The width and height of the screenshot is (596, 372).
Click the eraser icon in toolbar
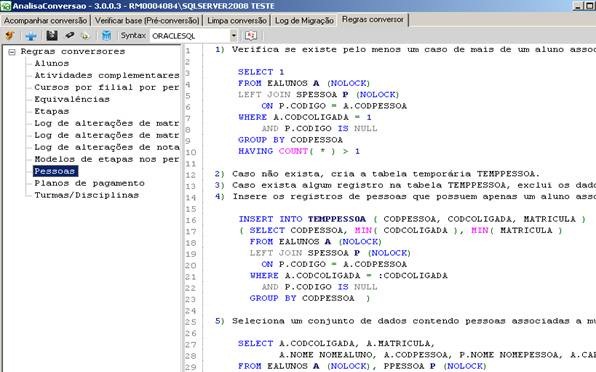pos(69,35)
